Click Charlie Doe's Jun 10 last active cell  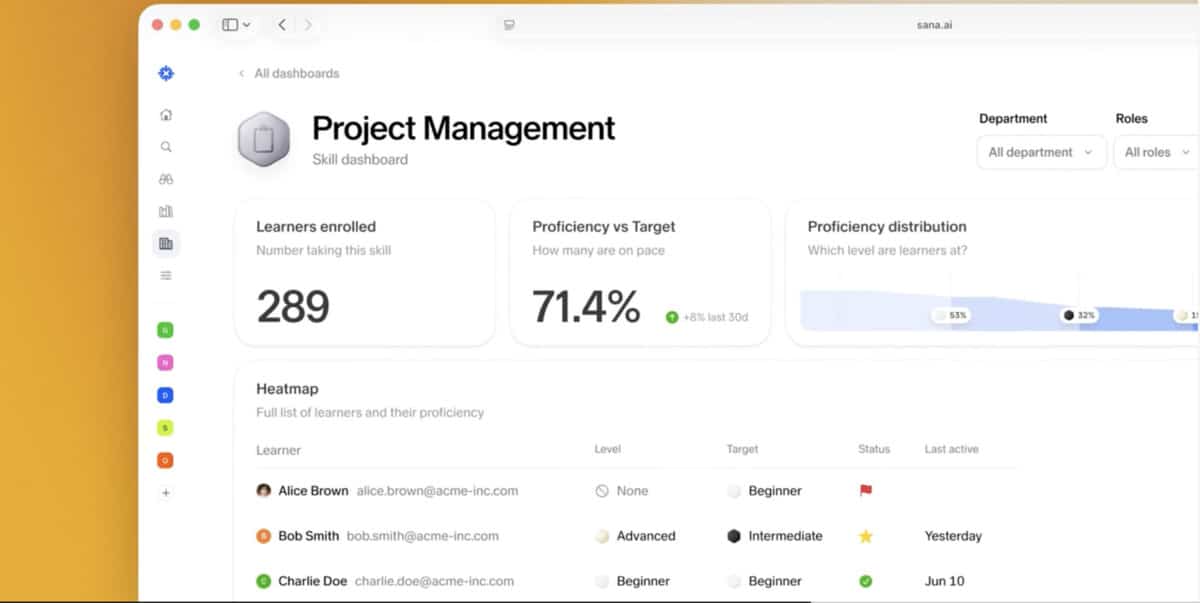[945, 581]
